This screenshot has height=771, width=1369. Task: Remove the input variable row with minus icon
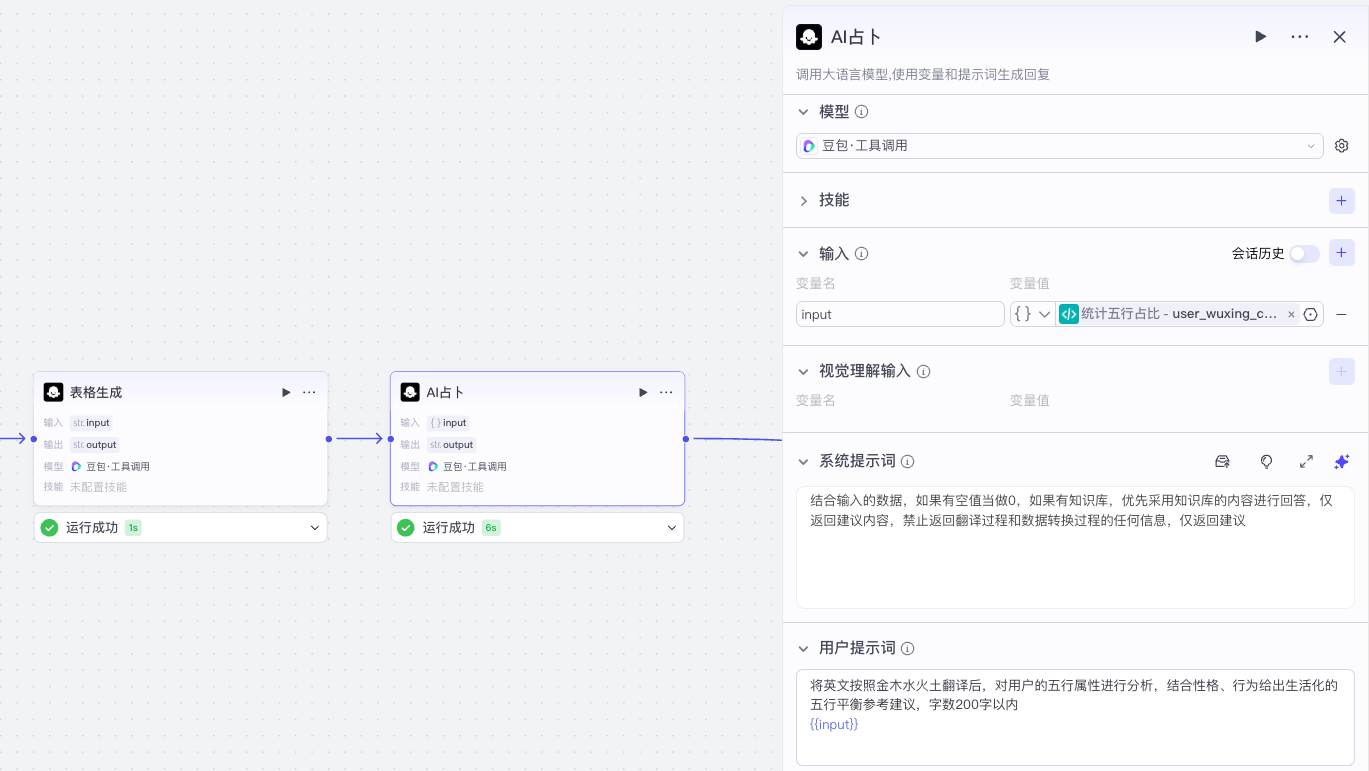1341,313
